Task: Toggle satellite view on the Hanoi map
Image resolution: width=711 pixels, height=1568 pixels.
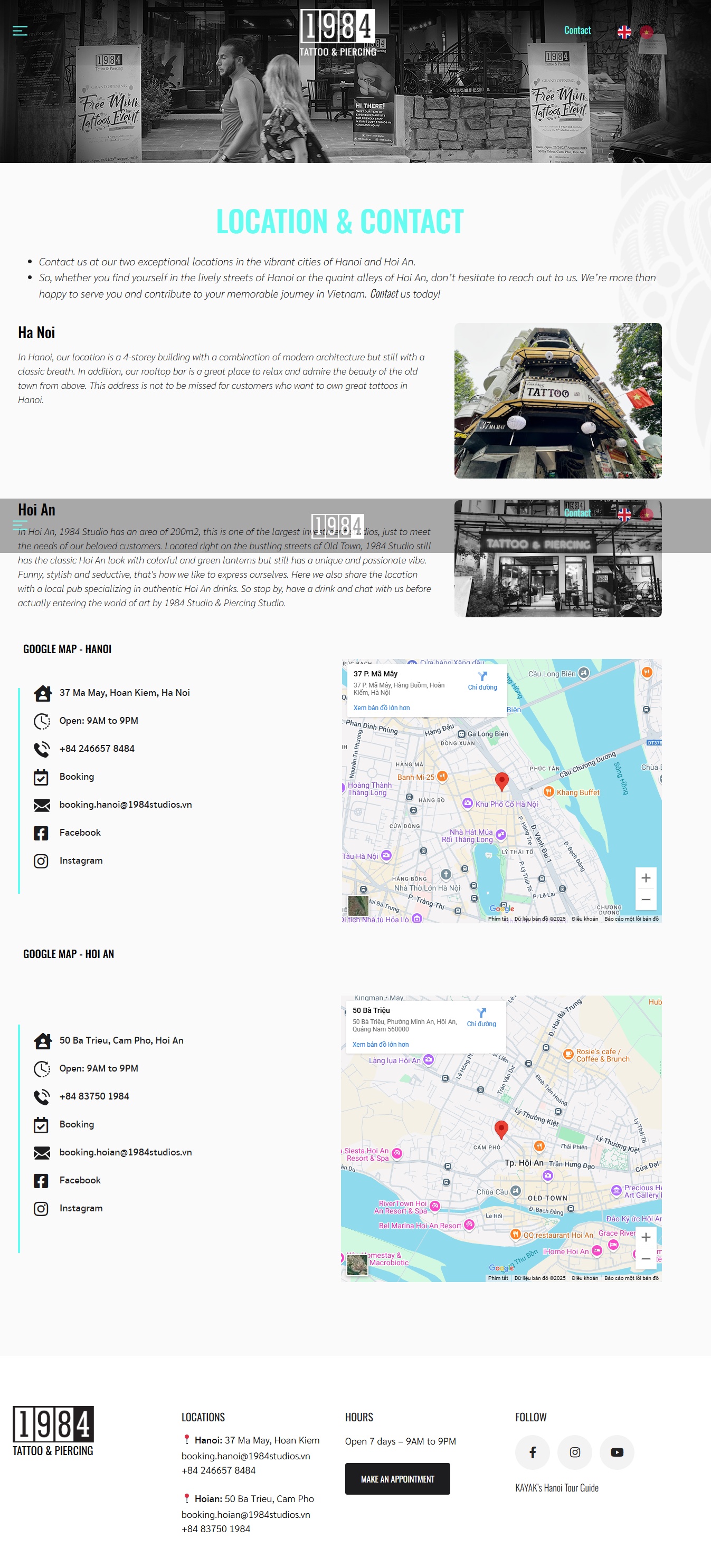Action: (358, 905)
